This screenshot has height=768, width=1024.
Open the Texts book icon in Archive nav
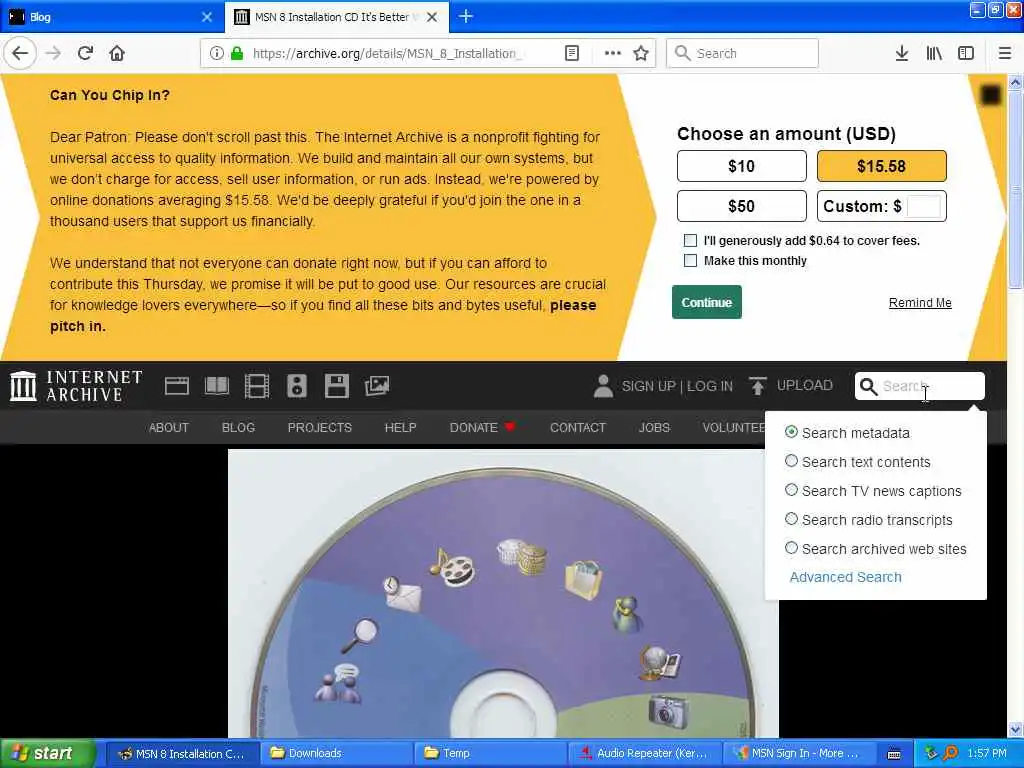(x=217, y=386)
